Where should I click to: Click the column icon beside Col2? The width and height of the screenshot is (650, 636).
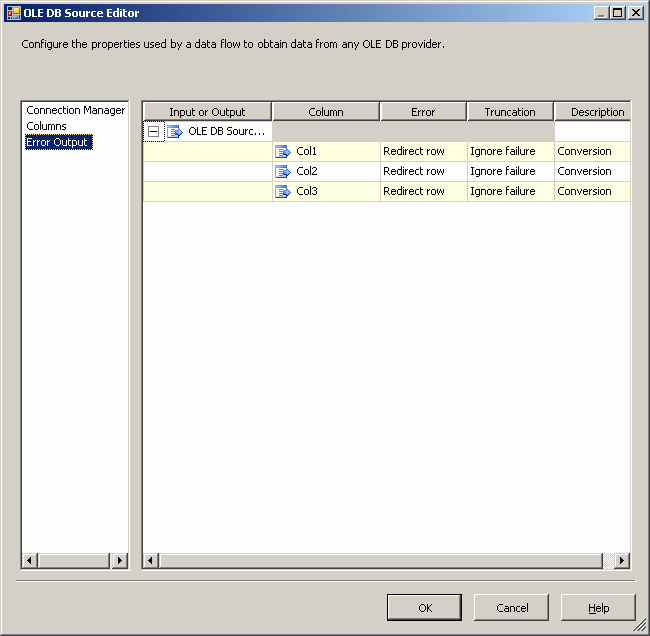click(x=283, y=171)
